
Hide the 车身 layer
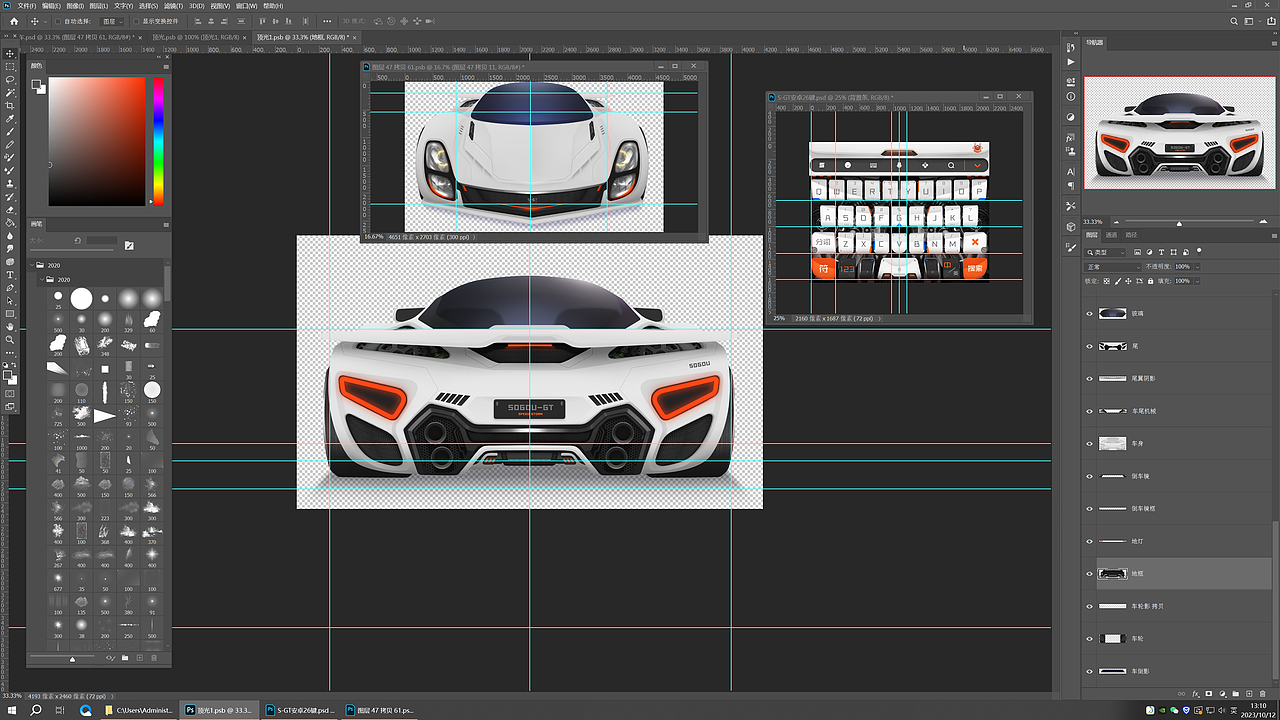[x=1090, y=443]
